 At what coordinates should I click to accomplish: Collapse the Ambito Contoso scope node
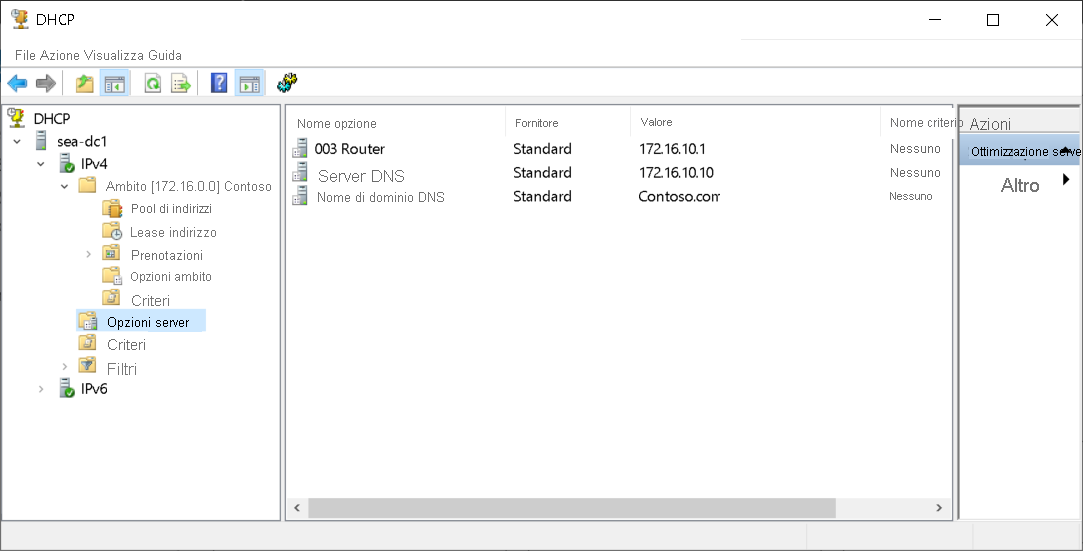(x=64, y=186)
